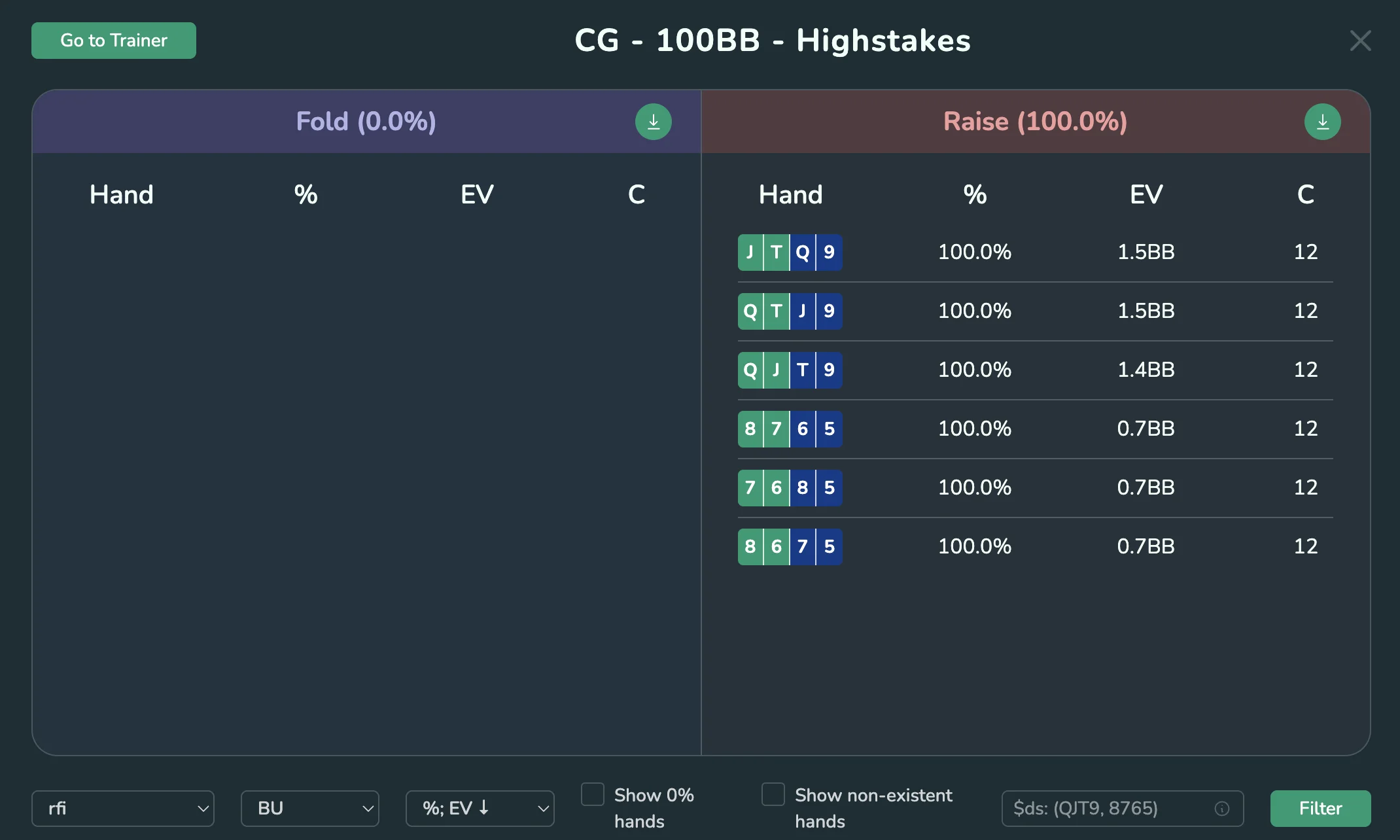Select the 7685 hand card combo

pyautogui.click(x=789, y=488)
